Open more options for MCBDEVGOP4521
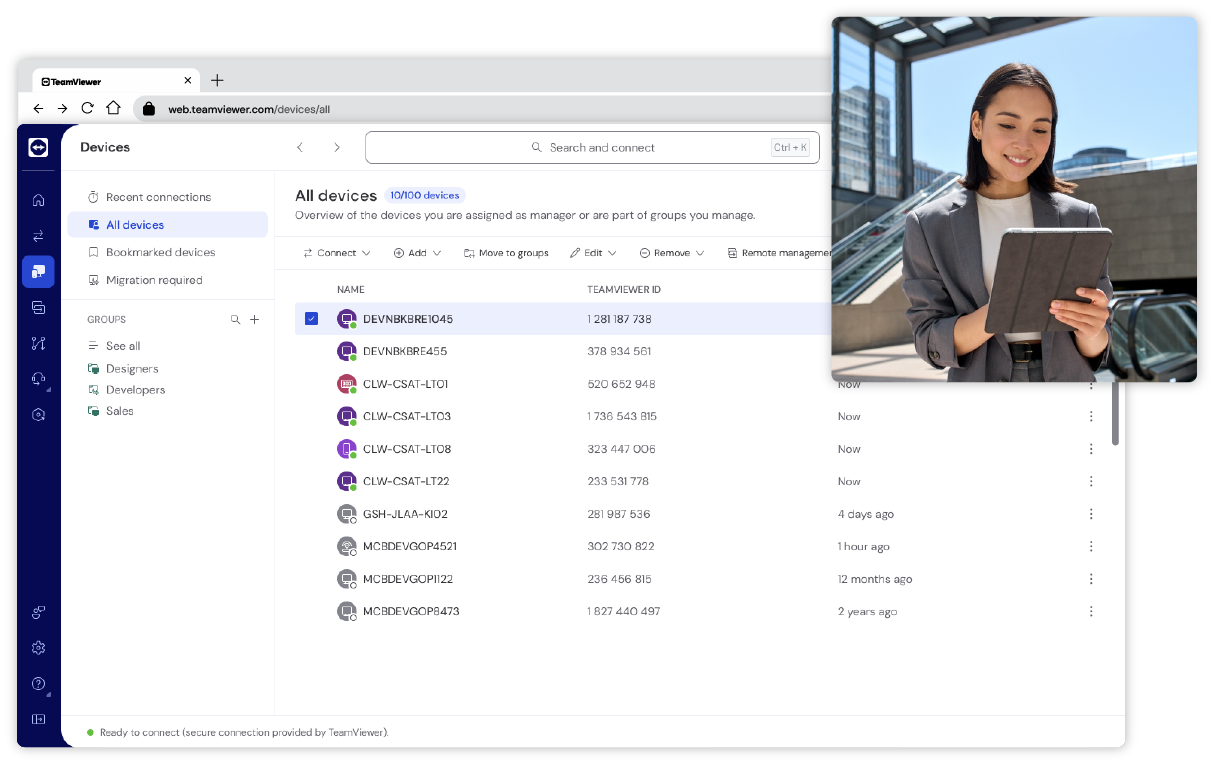Screen dimensions: 1214x764 coord(1091,547)
